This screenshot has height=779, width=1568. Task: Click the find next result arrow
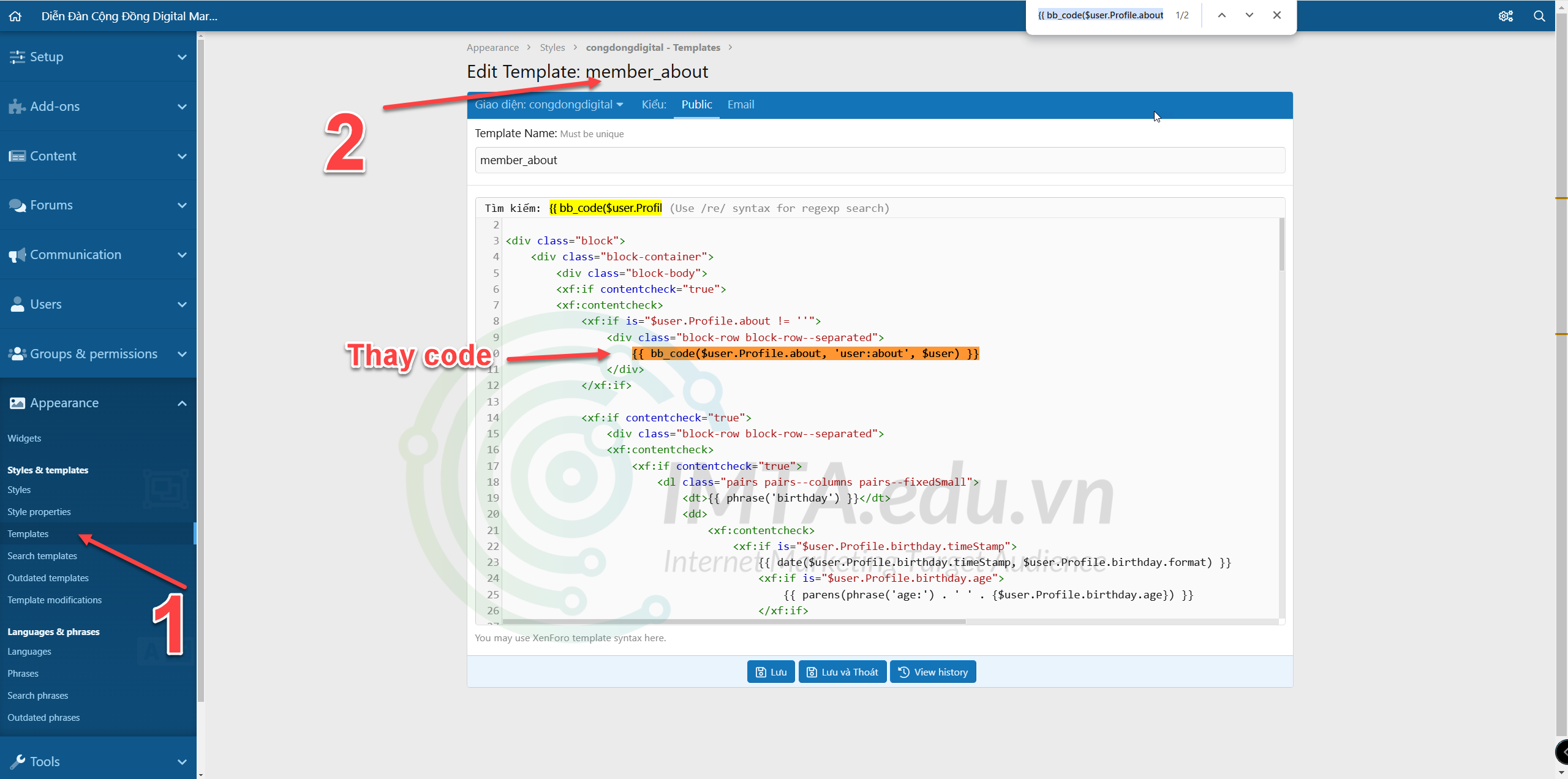pos(1248,15)
